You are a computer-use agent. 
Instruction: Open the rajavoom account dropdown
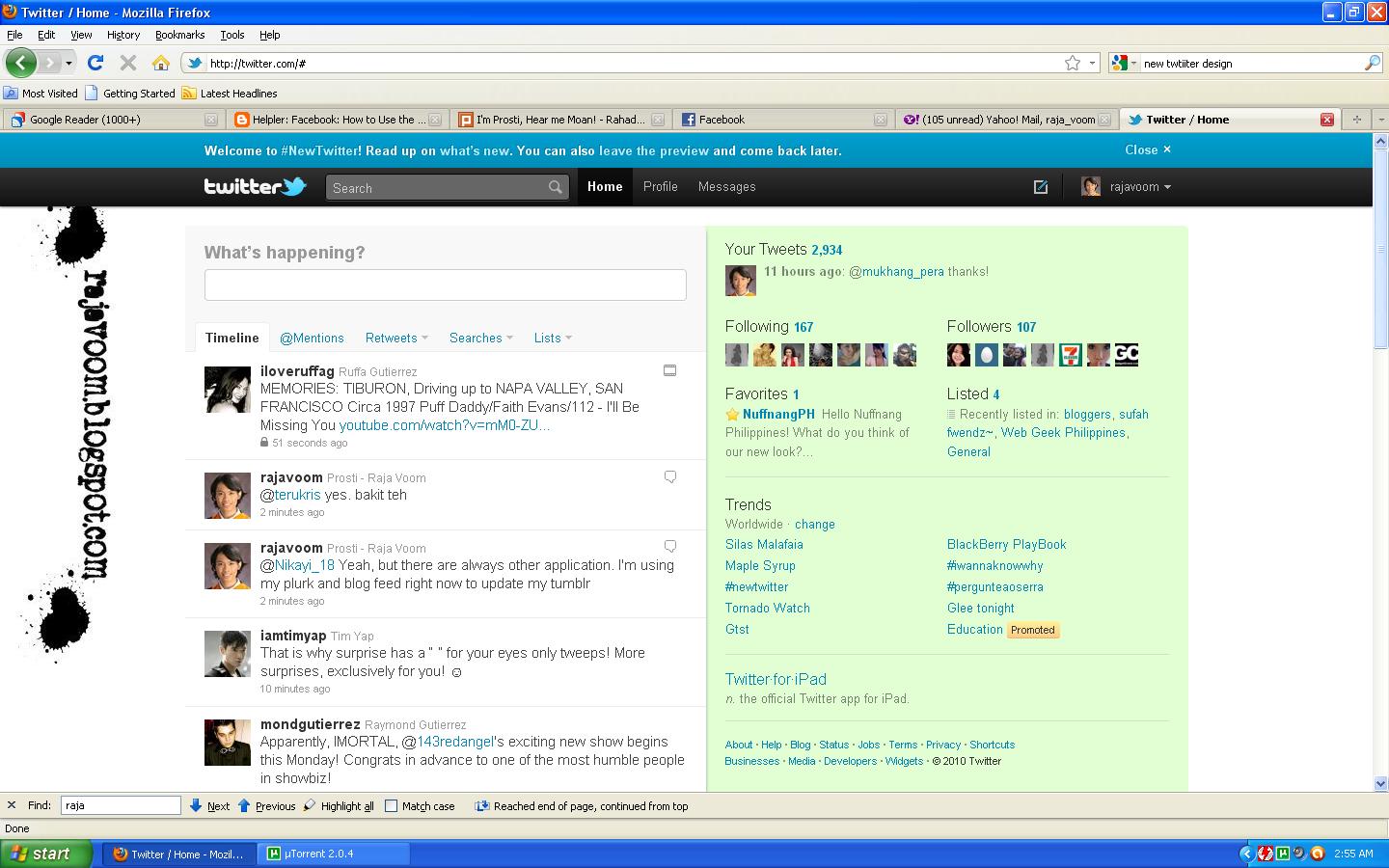[1126, 187]
